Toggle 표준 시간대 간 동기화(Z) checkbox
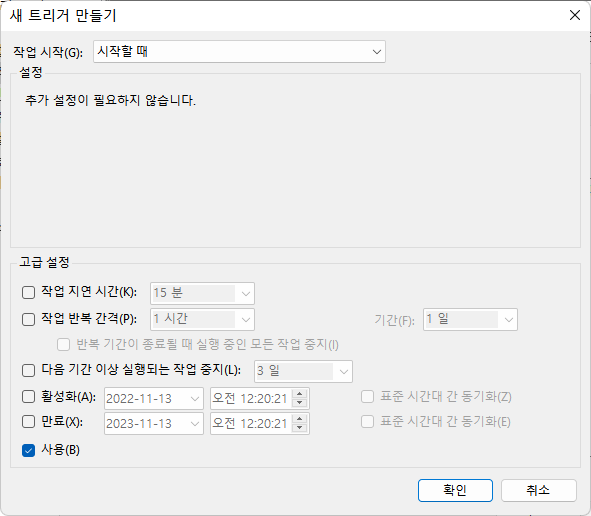This screenshot has width=591, height=516. tap(367, 397)
